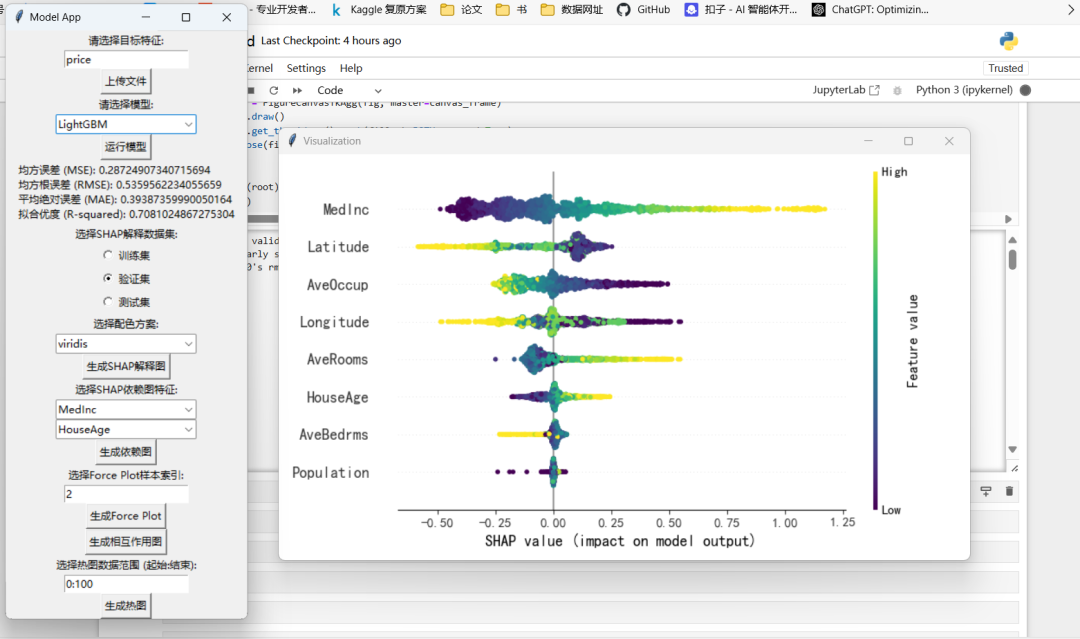
Task: Click the notebook output vertical scrollbar thumb
Action: [x=1012, y=259]
